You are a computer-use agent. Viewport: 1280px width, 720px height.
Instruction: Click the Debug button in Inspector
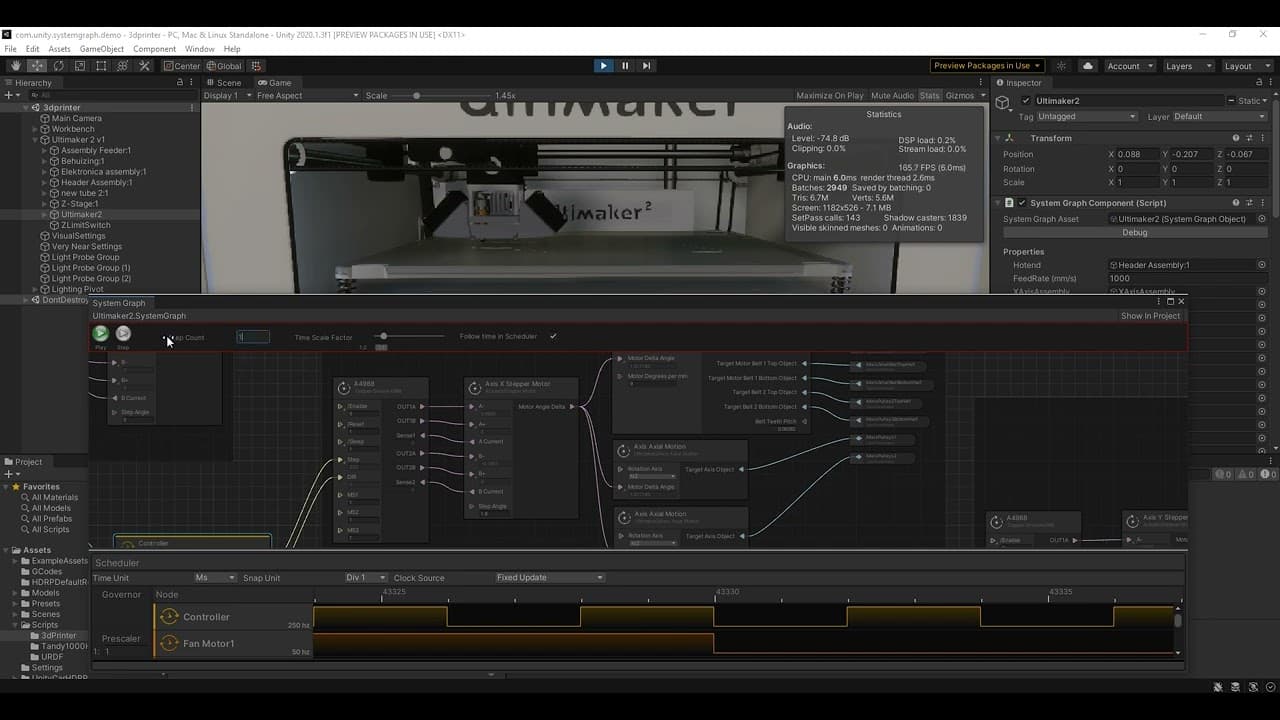(x=1135, y=233)
